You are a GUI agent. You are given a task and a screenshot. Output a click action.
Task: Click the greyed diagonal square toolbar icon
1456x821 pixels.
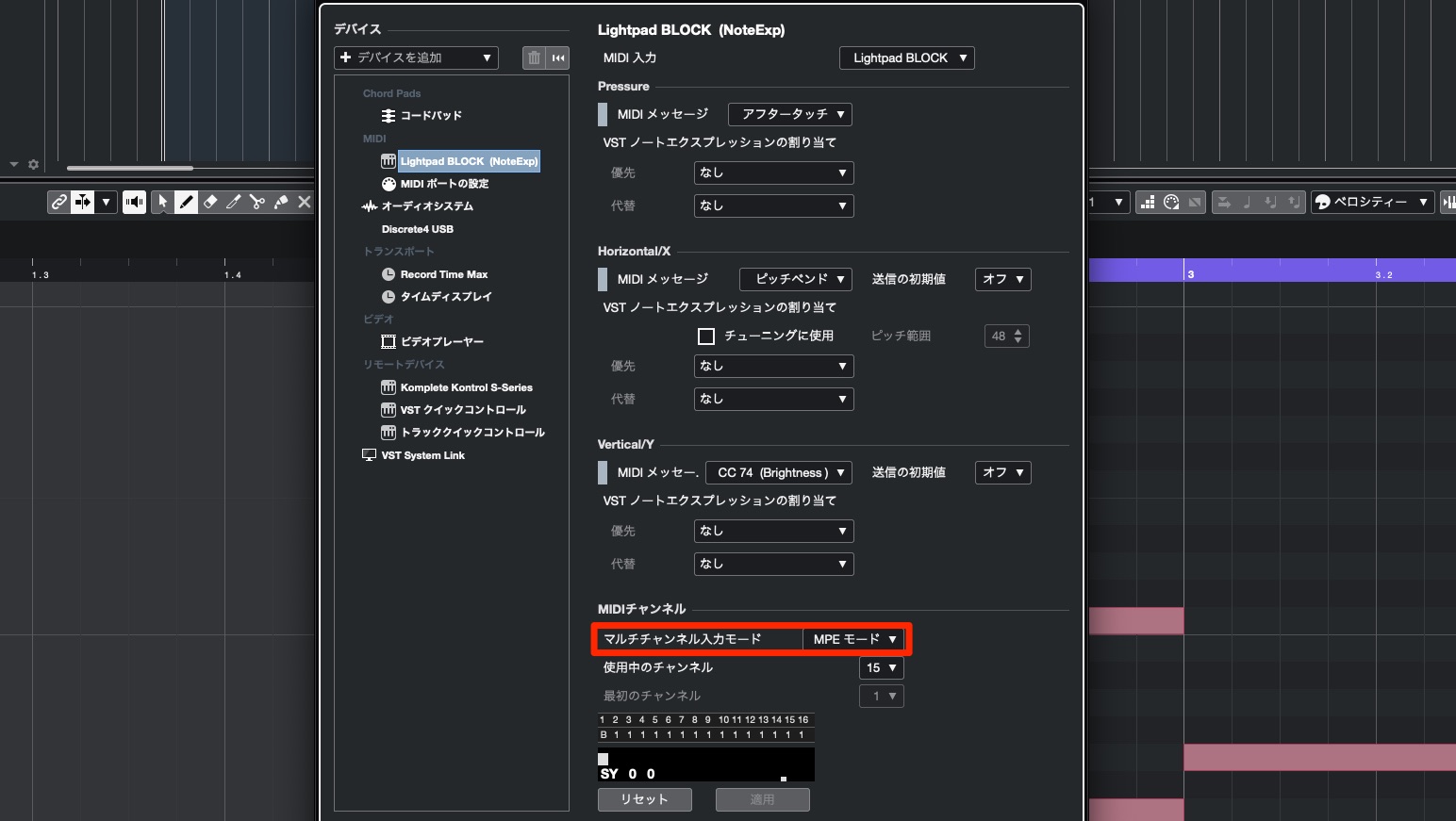click(1195, 202)
